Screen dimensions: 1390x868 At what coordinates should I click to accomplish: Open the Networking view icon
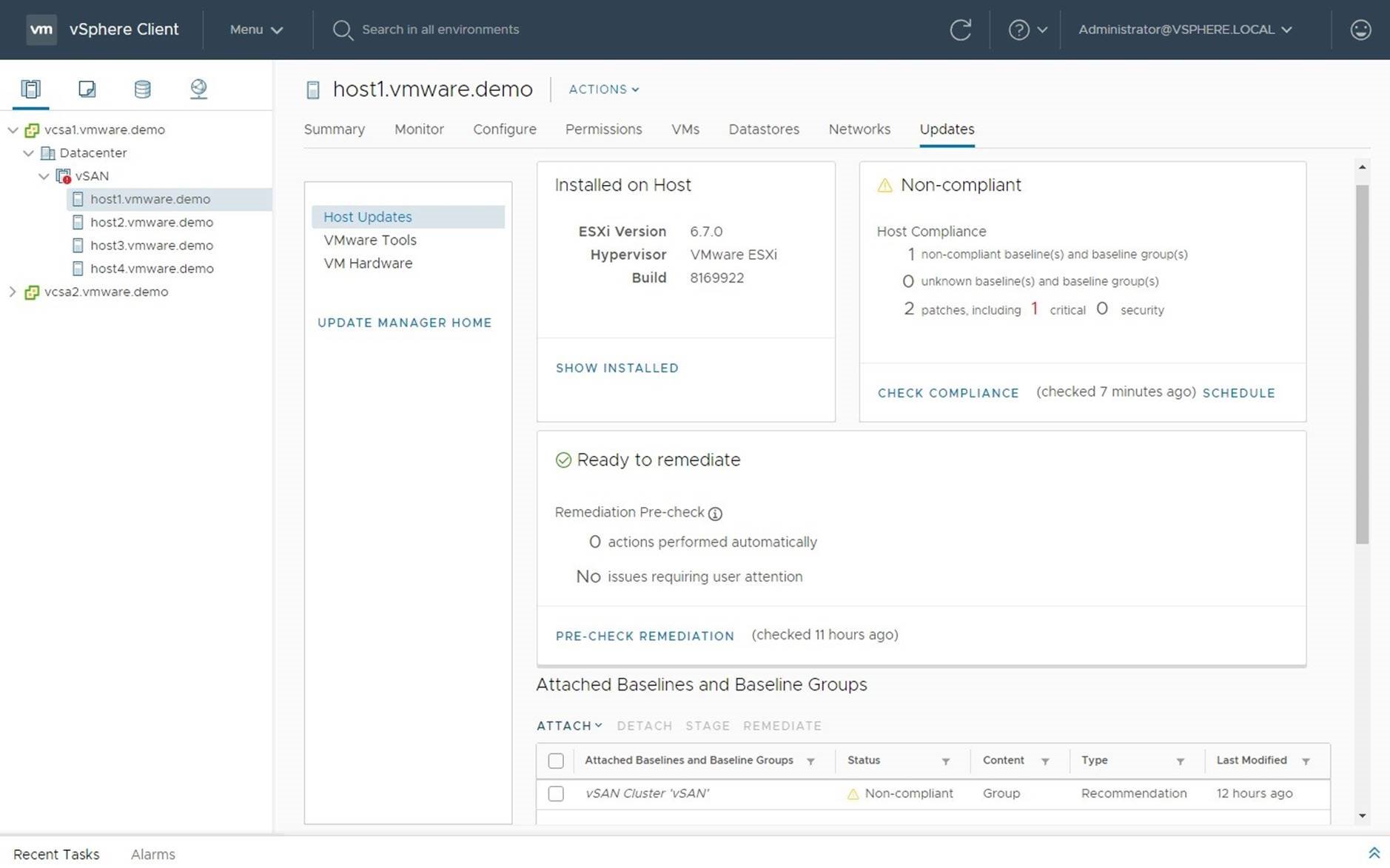tap(198, 89)
